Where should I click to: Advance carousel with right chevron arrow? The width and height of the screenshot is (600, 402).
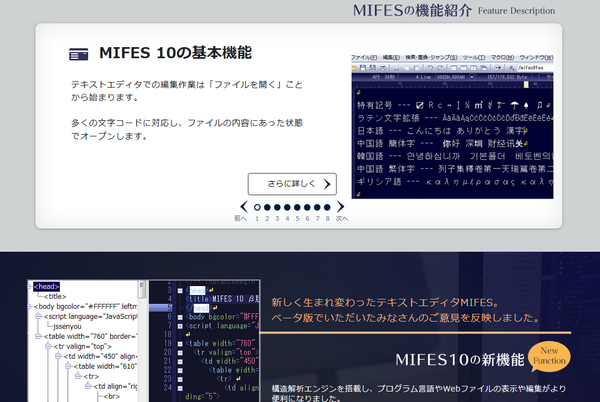coord(340,207)
